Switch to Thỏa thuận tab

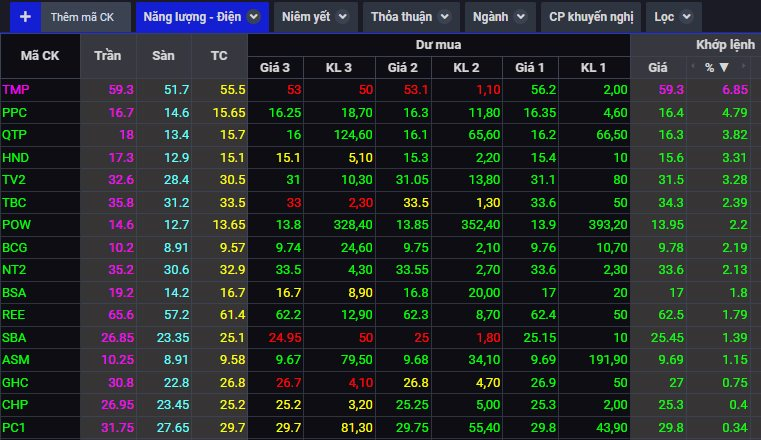coord(411,17)
